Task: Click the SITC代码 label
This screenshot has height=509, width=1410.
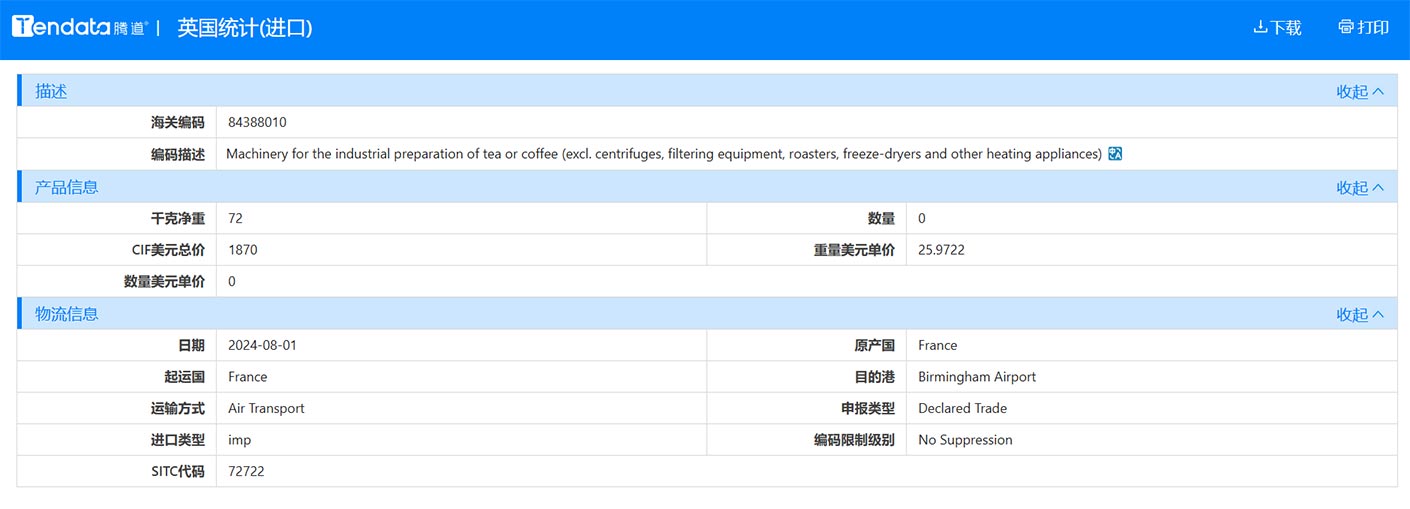Action: (x=176, y=471)
